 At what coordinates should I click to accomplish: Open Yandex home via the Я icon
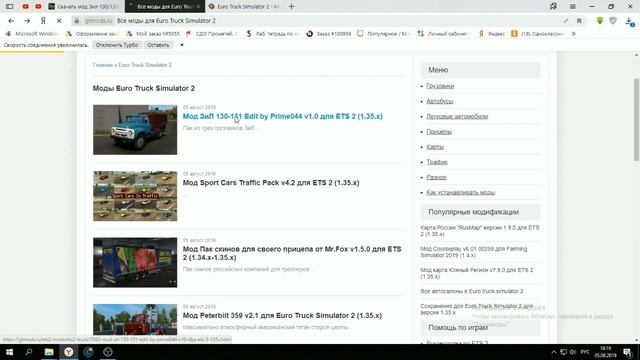click(x=43, y=20)
